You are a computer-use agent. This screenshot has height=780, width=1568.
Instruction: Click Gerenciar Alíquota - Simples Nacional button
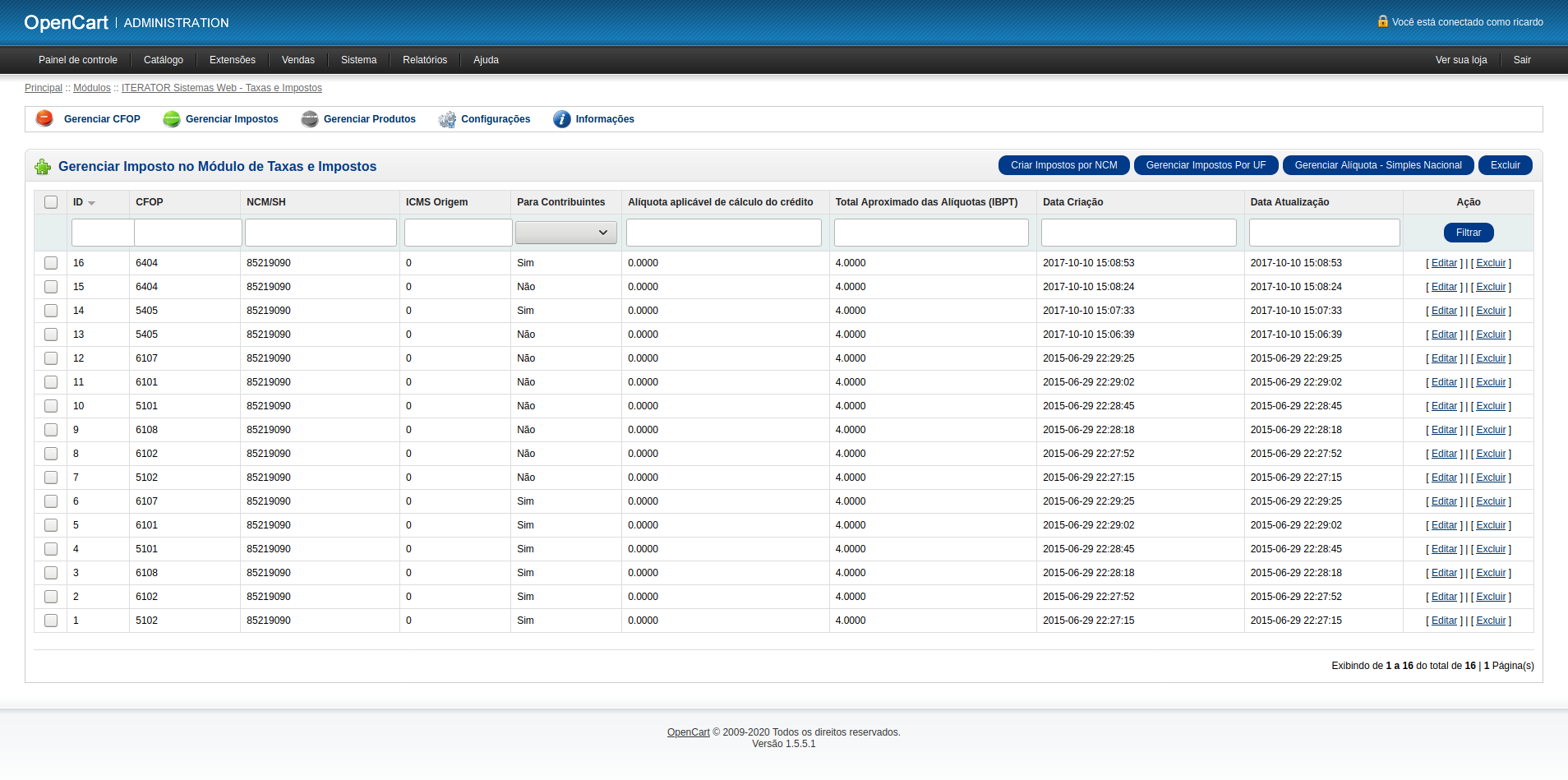pos(1378,165)
